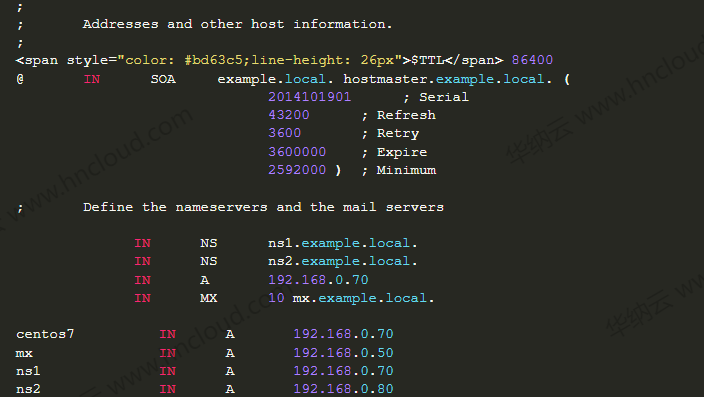Click the mx.example.local. mail server entry
Screen dimensions: 704x397
[363, 298]
